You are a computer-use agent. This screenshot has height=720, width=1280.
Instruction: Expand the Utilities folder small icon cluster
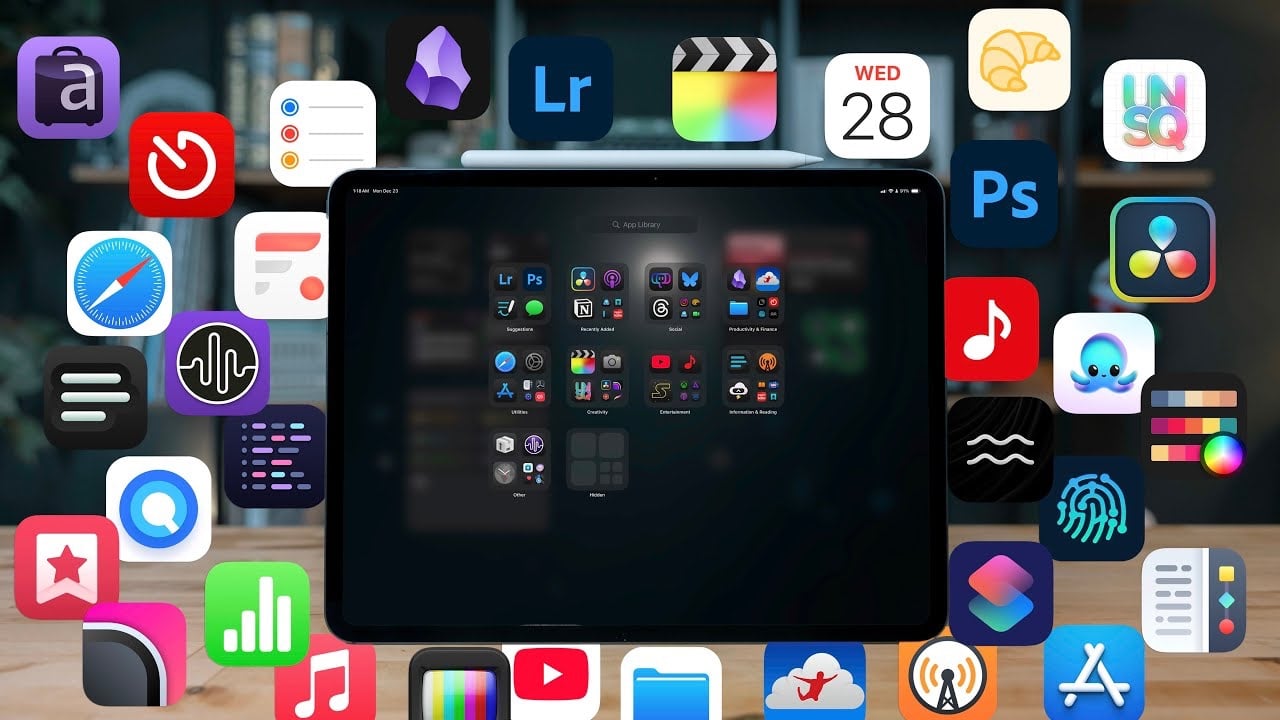pos(535,391)
